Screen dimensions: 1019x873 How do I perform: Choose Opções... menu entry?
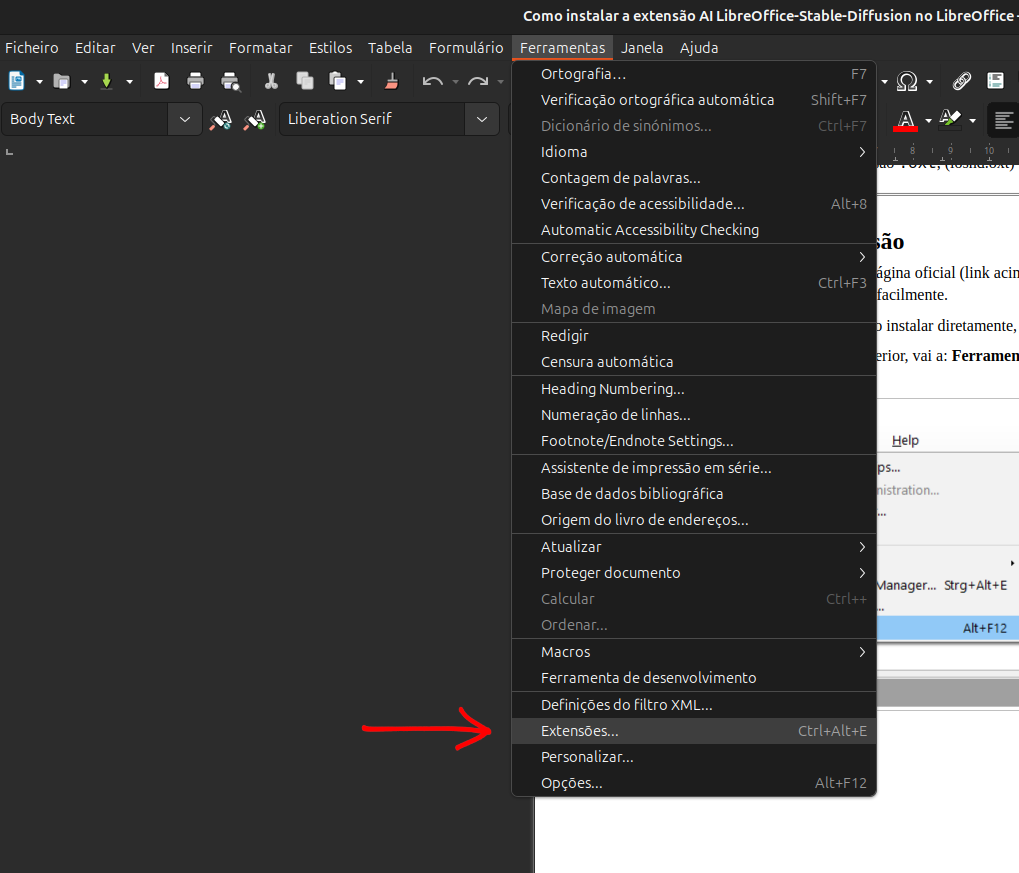click(571, 783)
